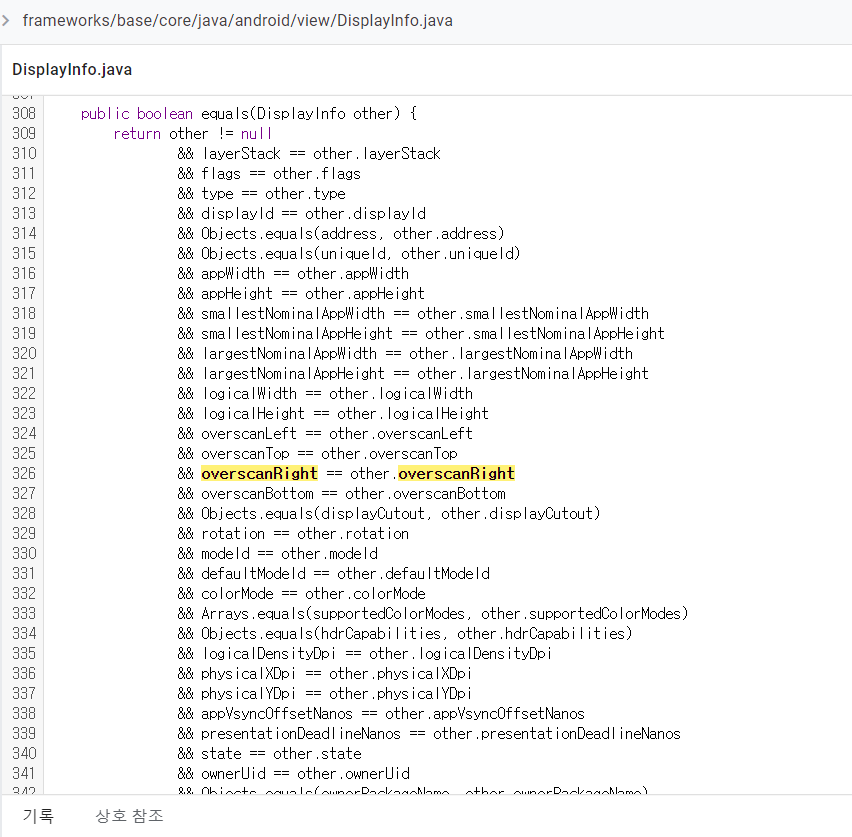Click other.overscanRight highlighted reference
Screen dimensions: 852x837
456,473
